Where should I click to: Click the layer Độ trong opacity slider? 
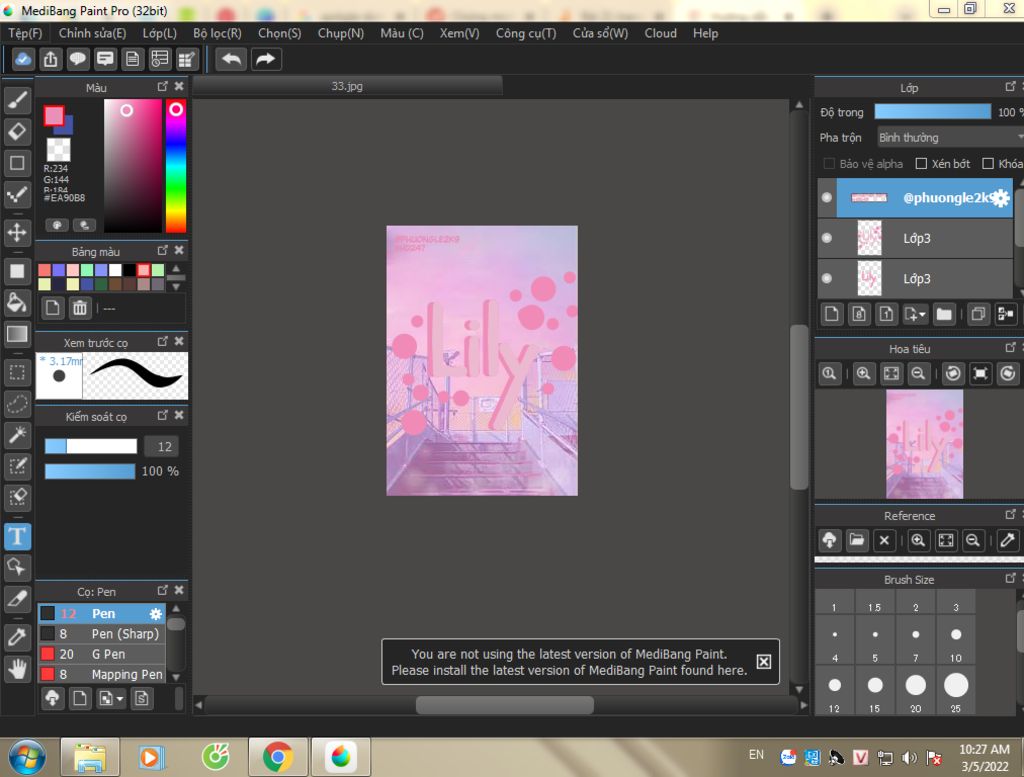(933, 112)
